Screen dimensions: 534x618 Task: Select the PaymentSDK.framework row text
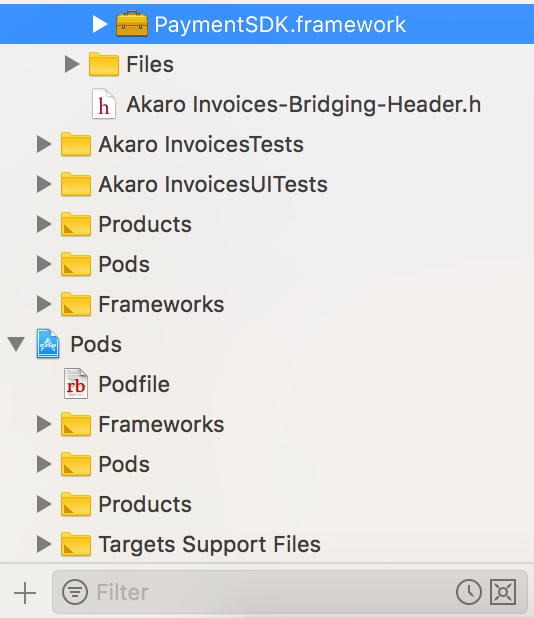tap(280, 24)
